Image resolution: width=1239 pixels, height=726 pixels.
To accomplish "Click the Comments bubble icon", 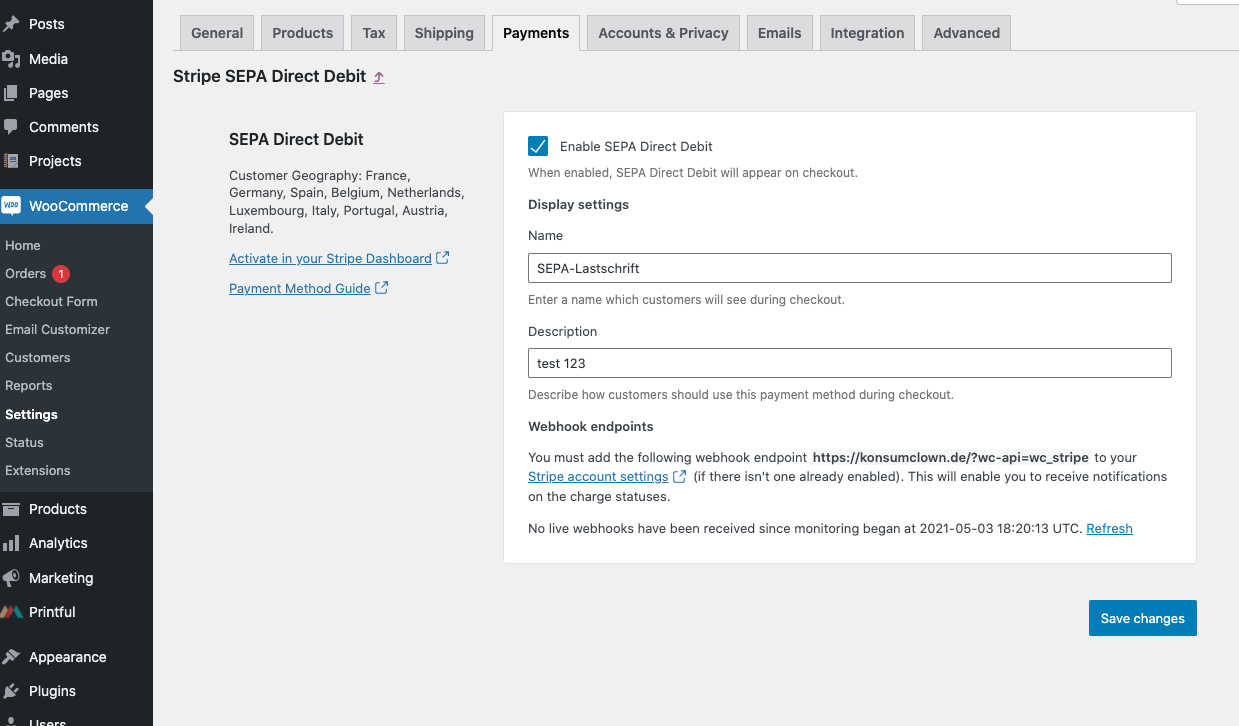I will (11, 127).
